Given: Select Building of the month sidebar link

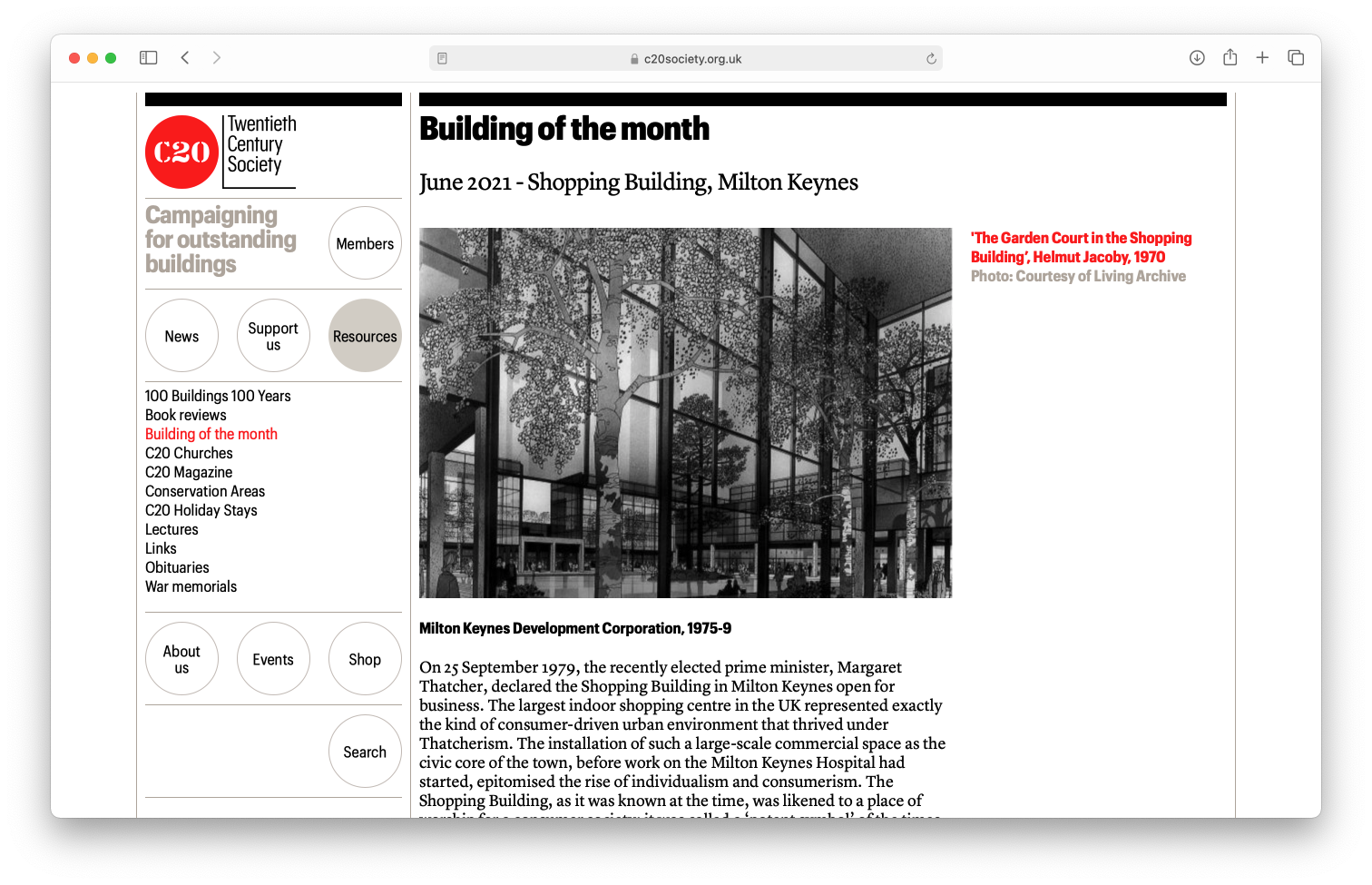Looking at the screenshot, I should point(211,434).
